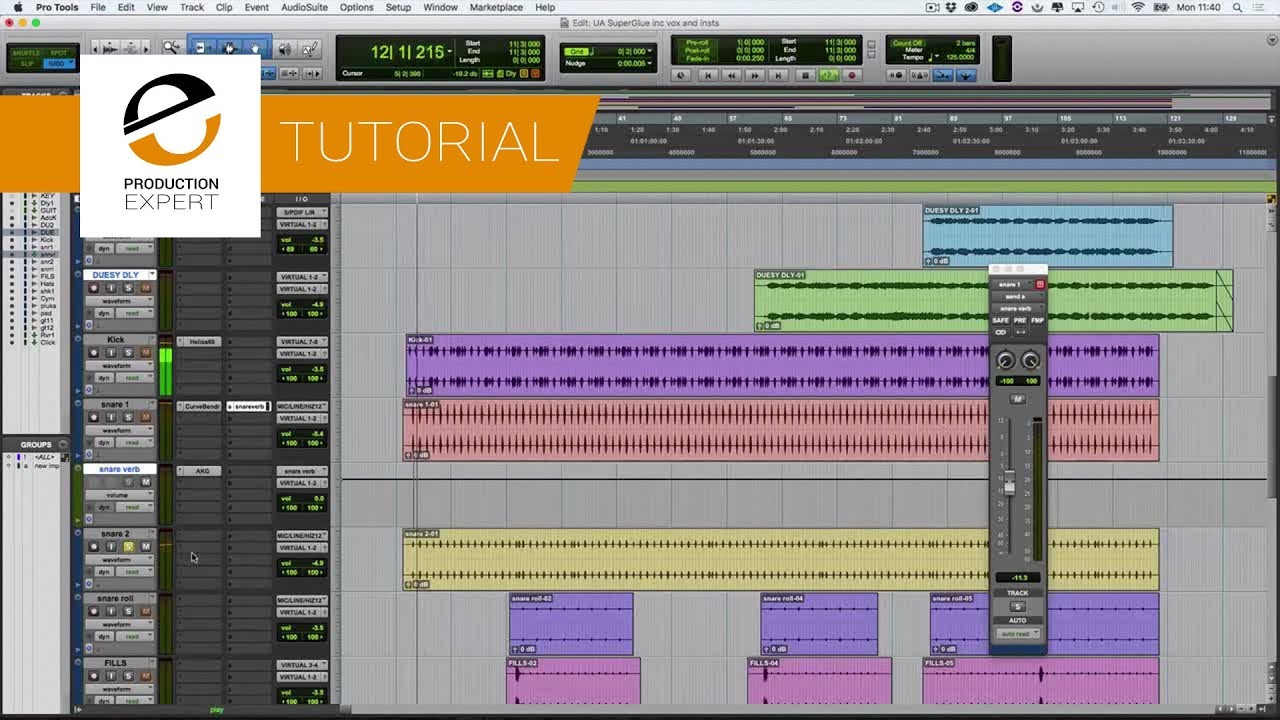The width and height of the screenshot is (1280, 720).
Task: Record-enable the snare roll track
Action: tap(94, 612)
